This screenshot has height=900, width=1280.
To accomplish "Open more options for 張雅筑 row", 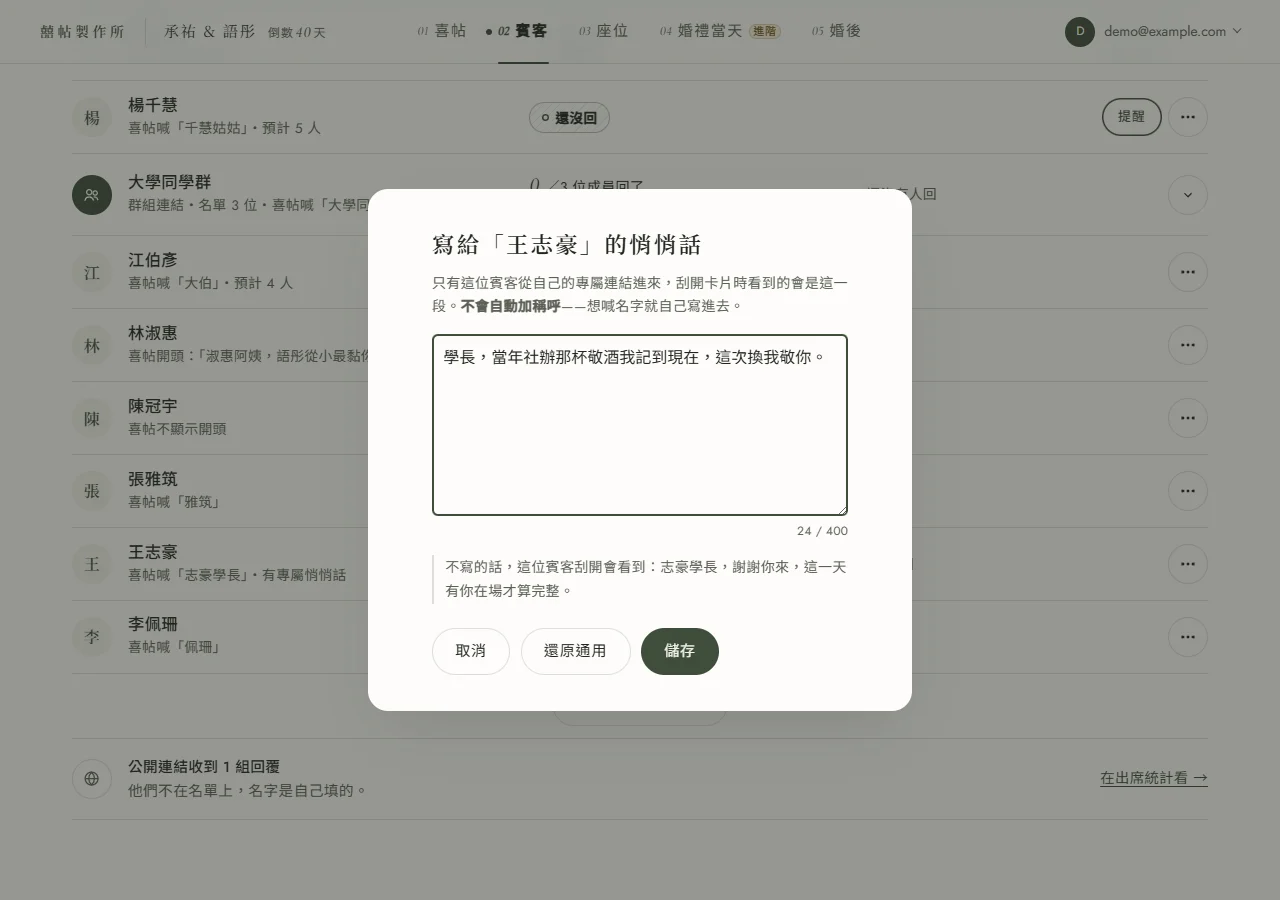I will (x=1187, y=491).
